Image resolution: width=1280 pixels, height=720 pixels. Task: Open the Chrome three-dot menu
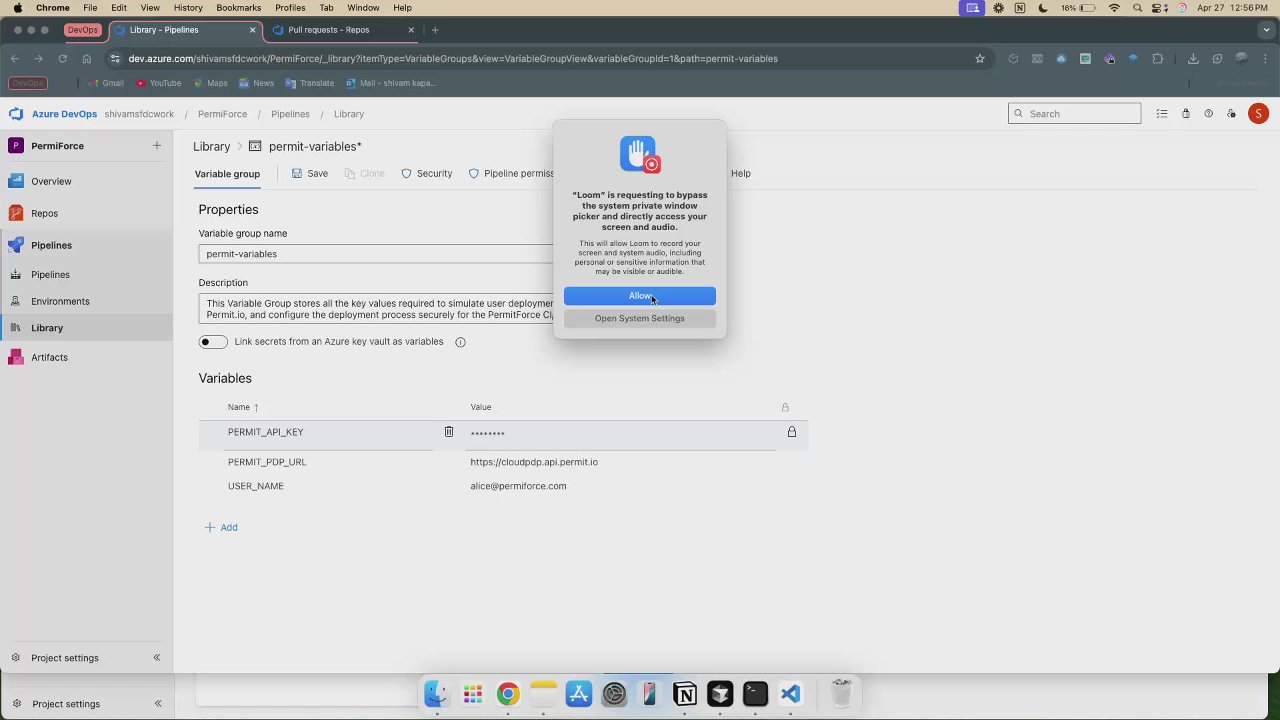click(x=1265, y=59)
